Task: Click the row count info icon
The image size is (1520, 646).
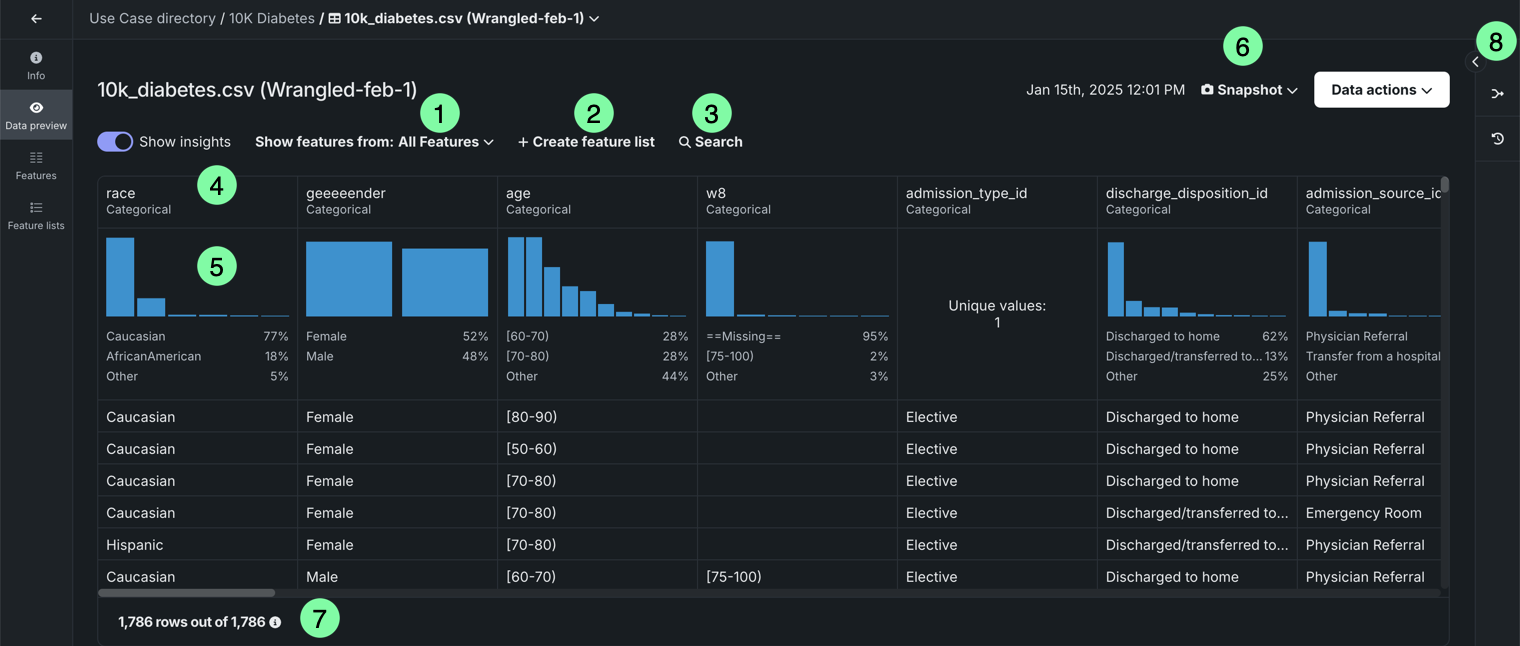Action: point(275,622)
